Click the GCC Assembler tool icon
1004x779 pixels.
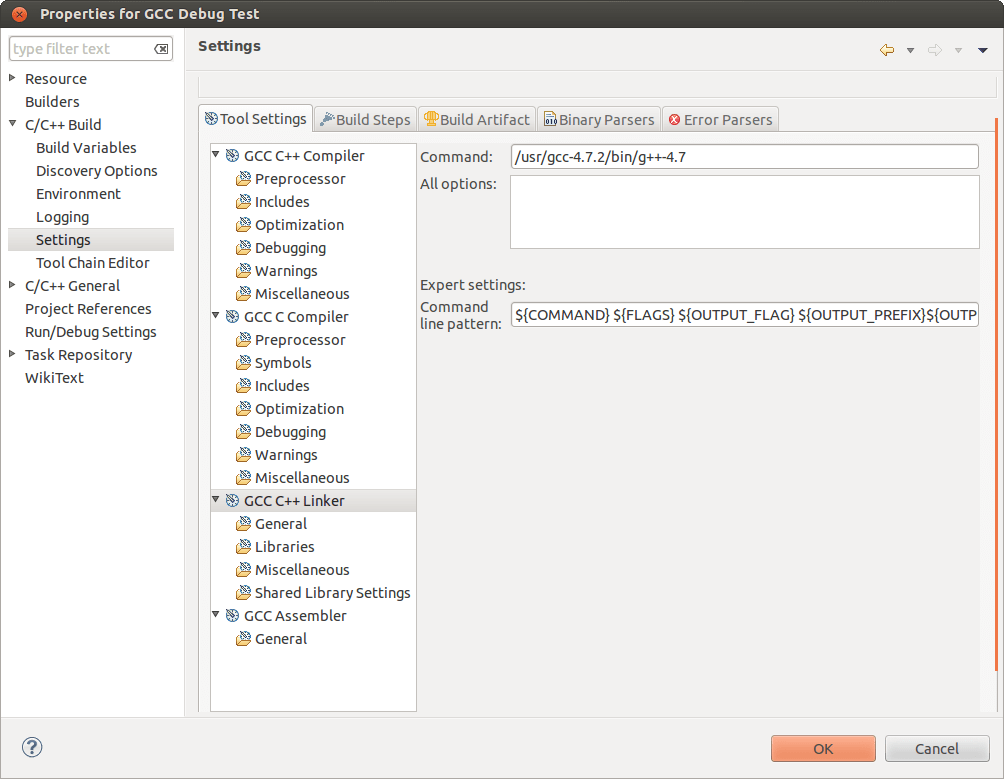232,616
